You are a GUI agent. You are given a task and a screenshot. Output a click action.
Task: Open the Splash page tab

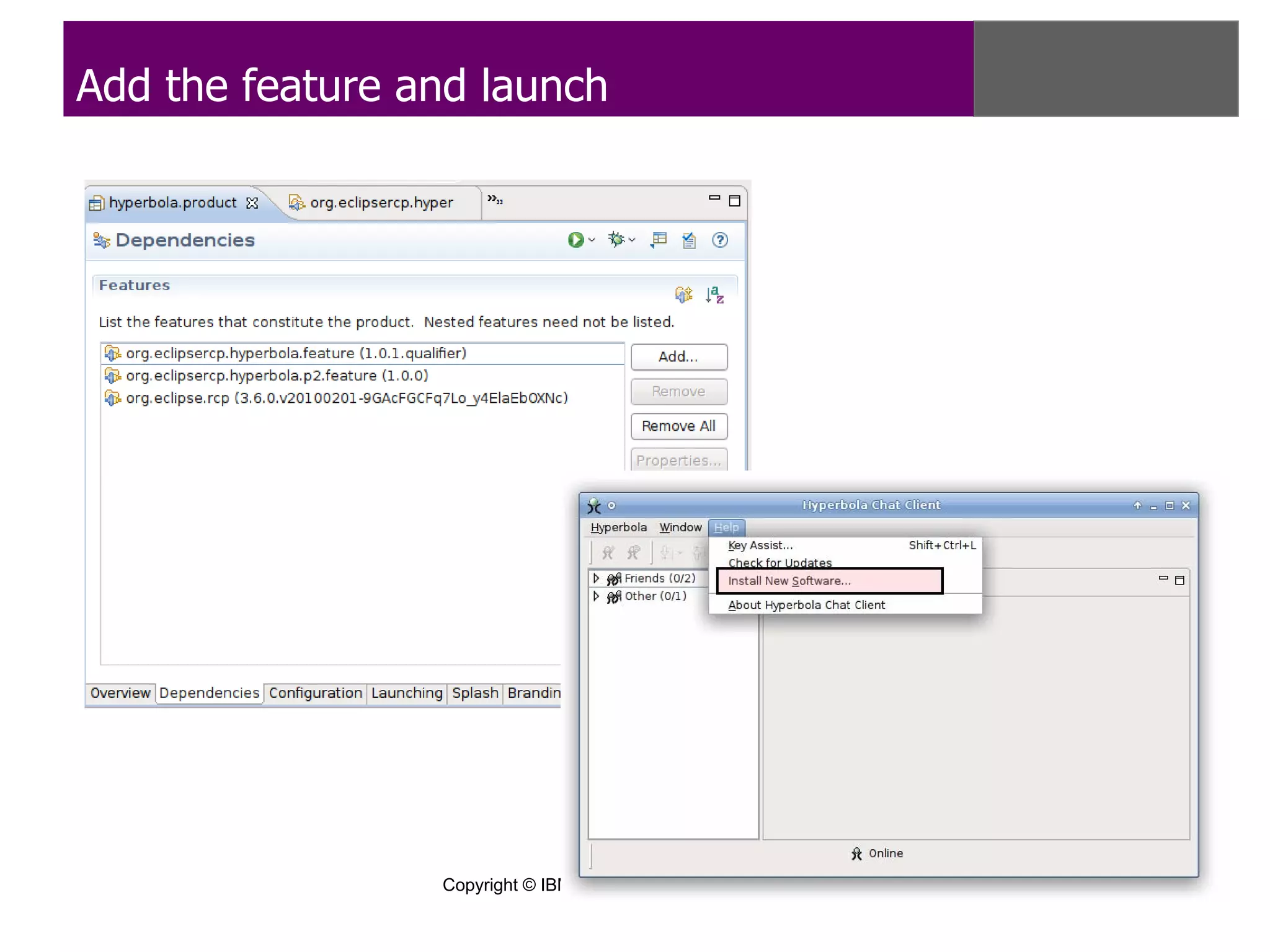[x=475, y=693]
